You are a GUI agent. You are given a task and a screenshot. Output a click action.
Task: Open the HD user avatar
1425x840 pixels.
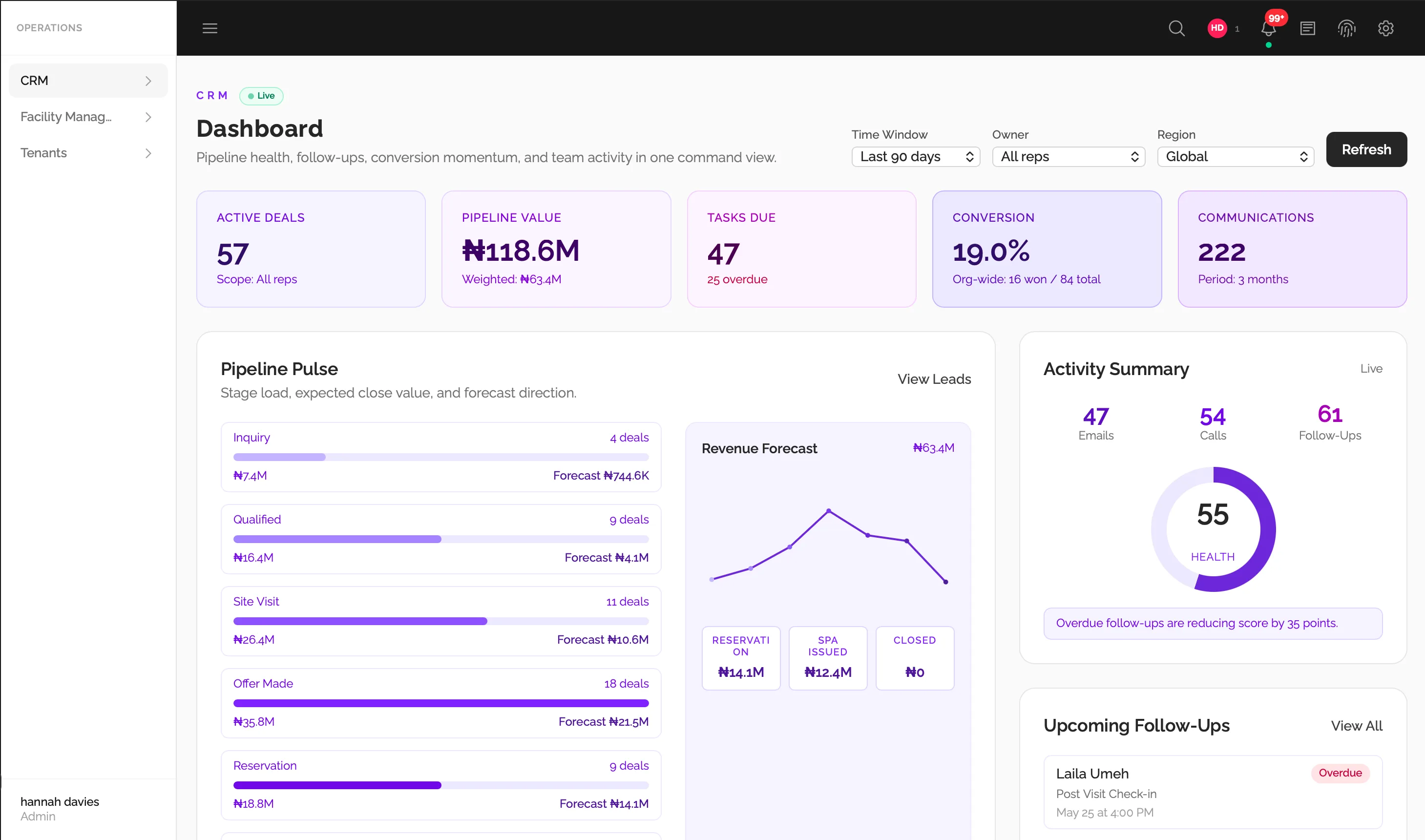click(x=1217, y=28)
